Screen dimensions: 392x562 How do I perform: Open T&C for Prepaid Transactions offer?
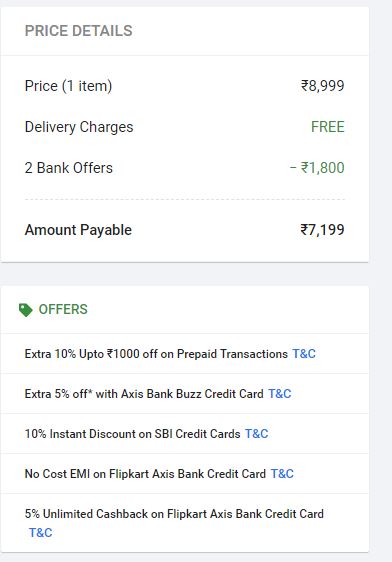(304, 354)
